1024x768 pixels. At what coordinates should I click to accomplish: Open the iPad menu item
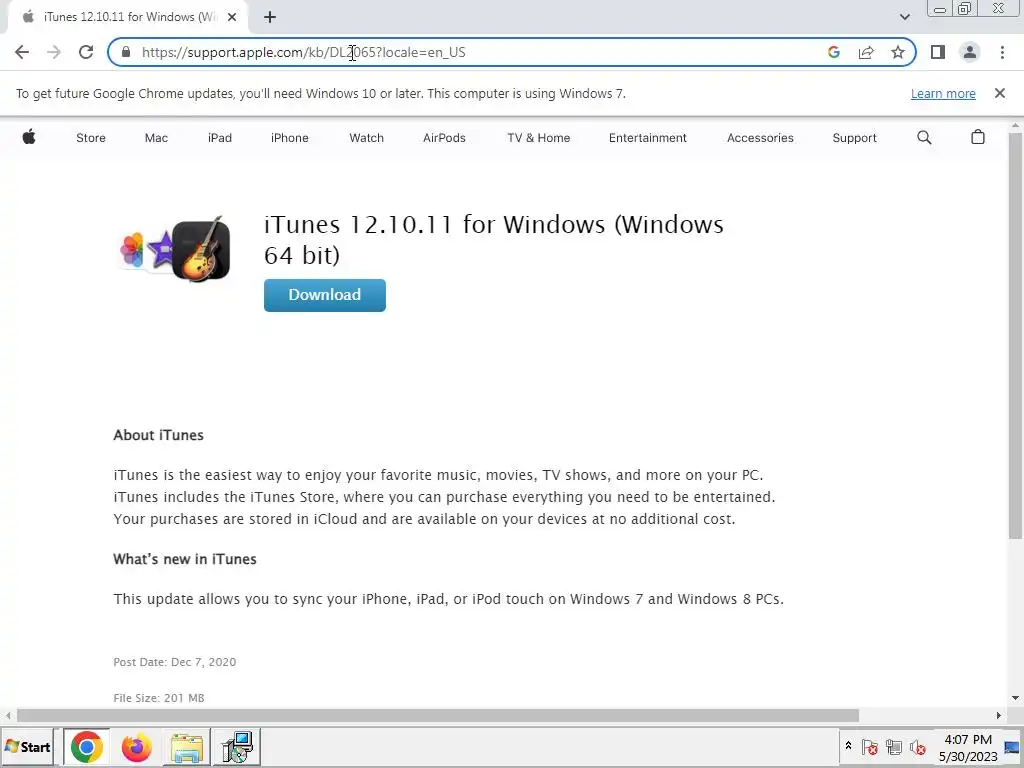tap(219, 138)
